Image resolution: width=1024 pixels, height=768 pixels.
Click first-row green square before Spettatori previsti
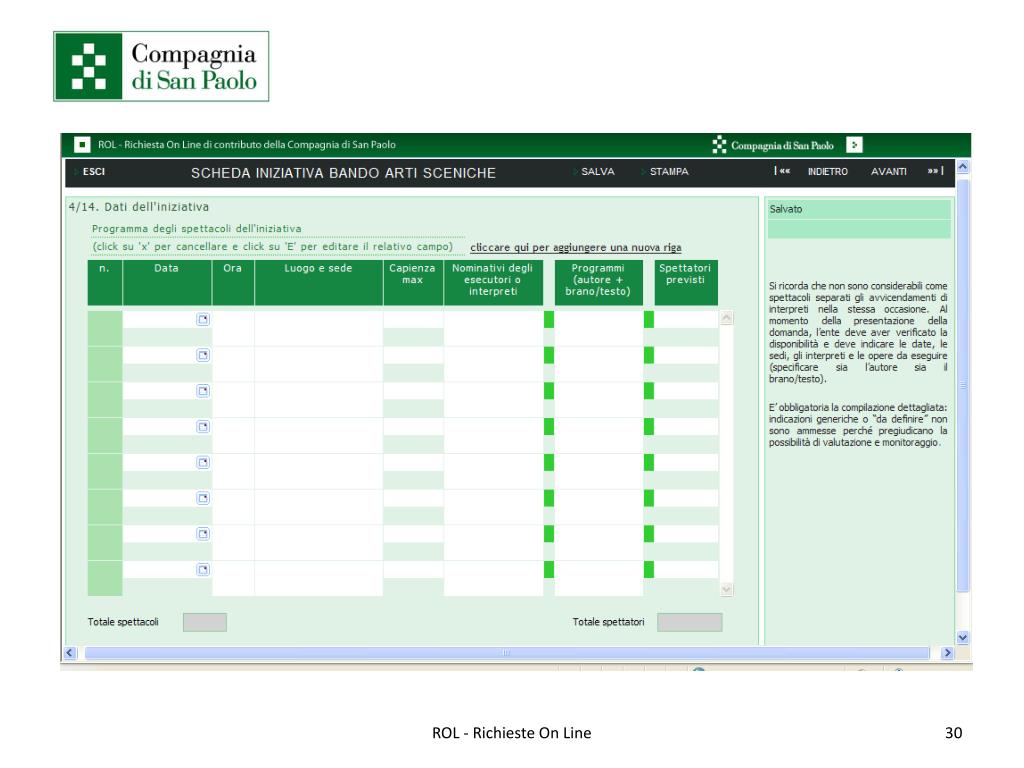pos(648,319)
